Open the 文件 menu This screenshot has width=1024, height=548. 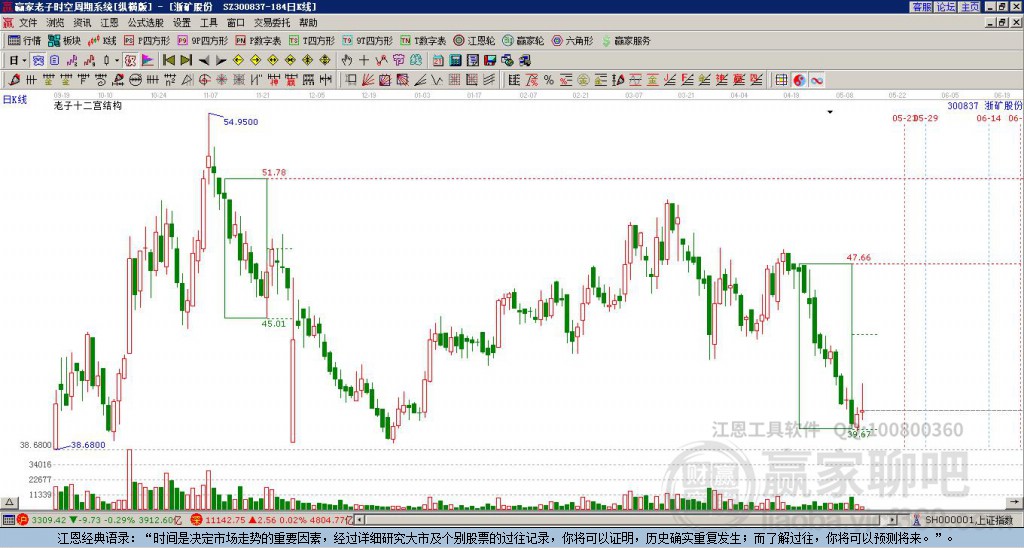pyautogui.click(x=28, y=23)
